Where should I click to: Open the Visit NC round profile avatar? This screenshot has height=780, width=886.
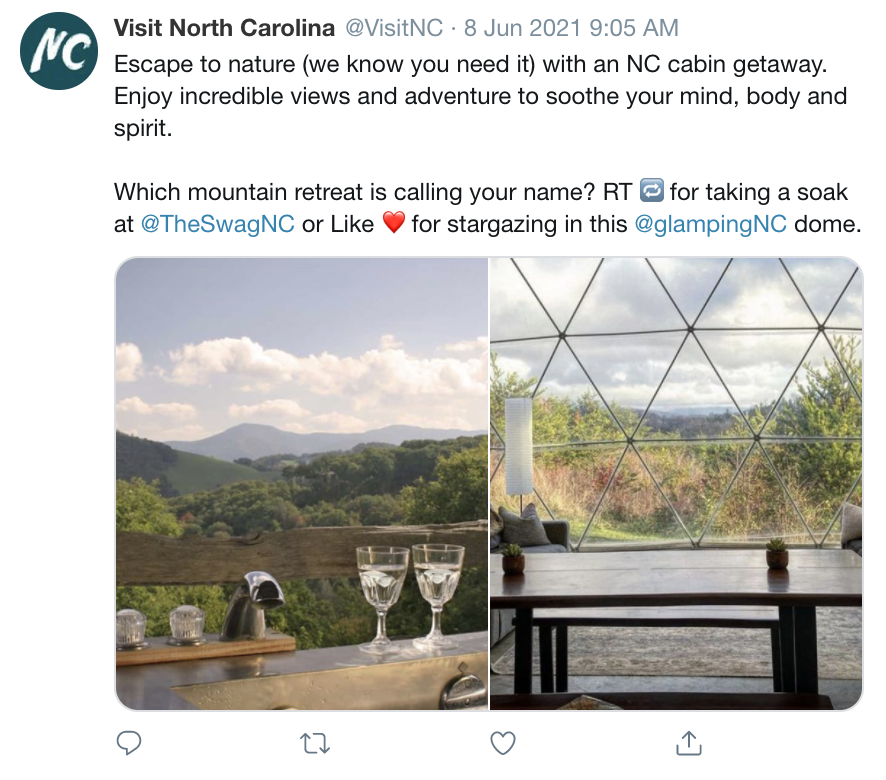[59, 52]
